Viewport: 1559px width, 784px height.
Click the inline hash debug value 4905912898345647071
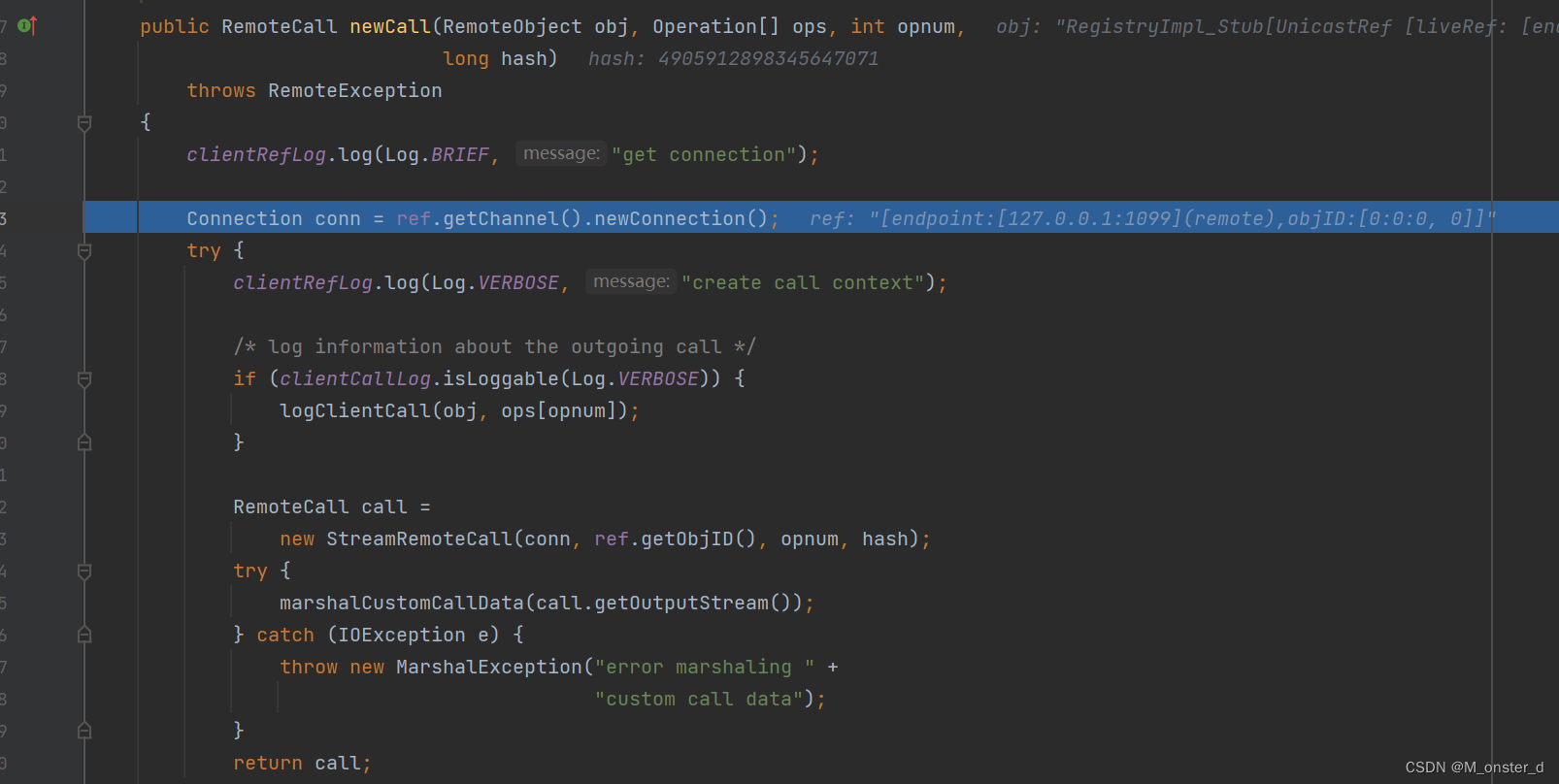(x=734, y=59)
